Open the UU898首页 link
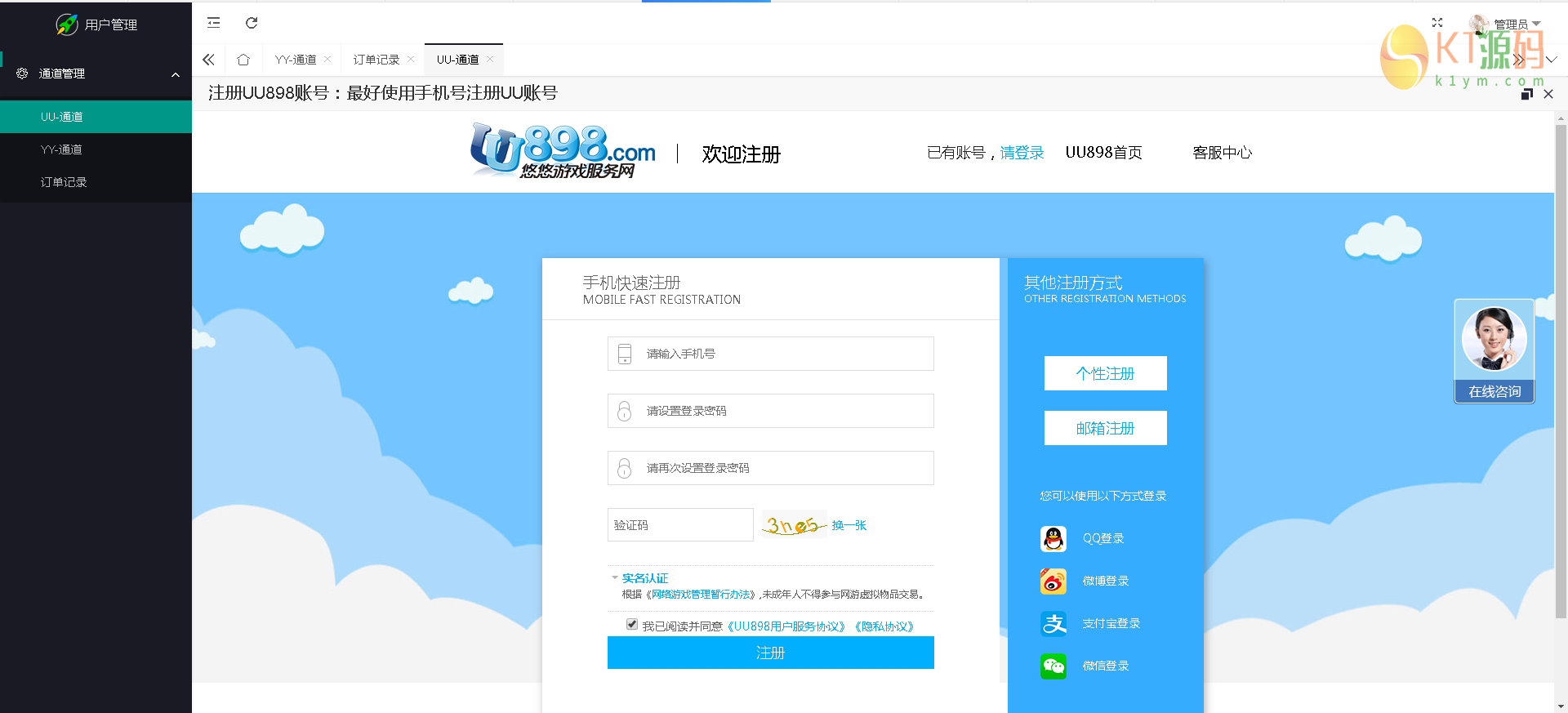 pos(1104,153)
